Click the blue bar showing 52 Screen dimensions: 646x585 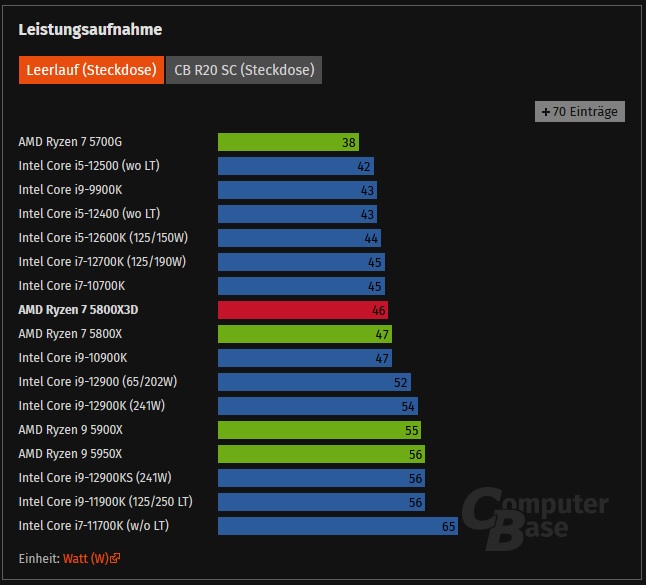click(x=314, y=382)
